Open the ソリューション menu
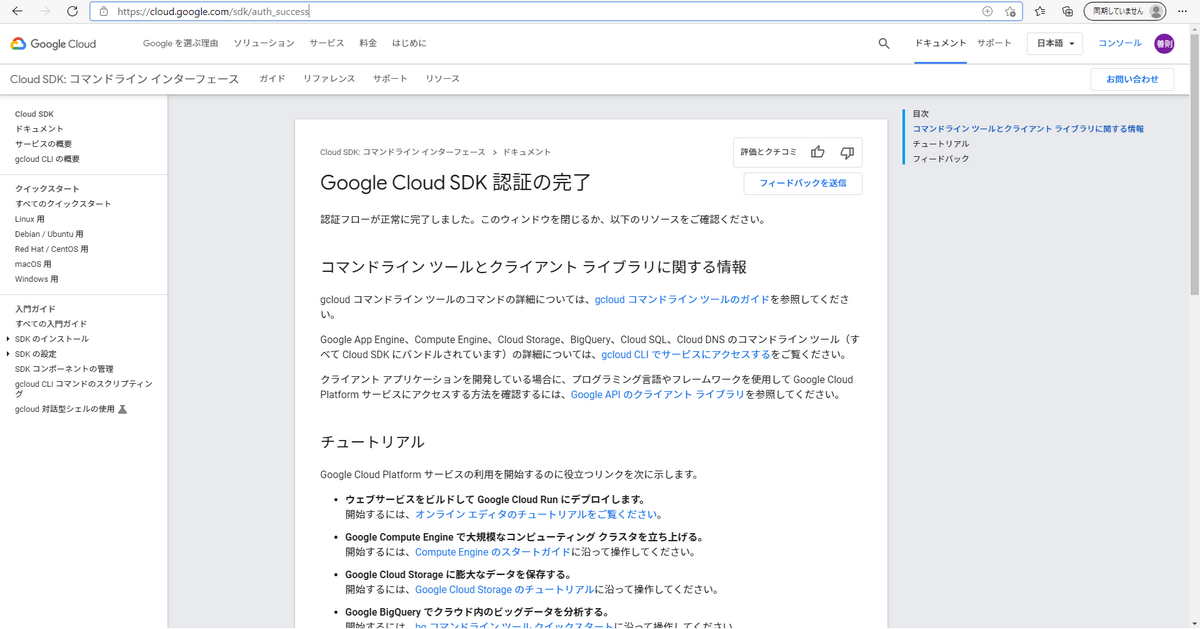 pos(264,44)
